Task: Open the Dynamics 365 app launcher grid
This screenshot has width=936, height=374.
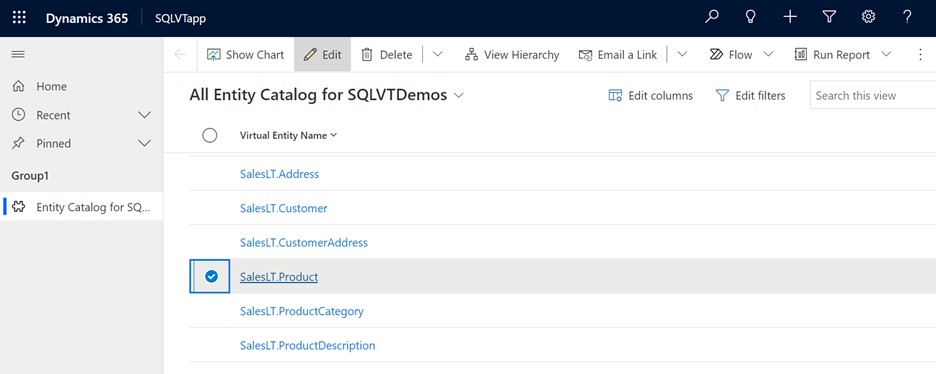Action: click(x=19, y=17)
